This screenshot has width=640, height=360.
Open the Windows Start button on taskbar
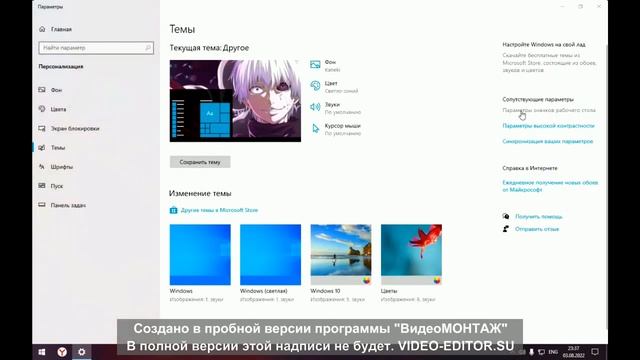click(42, 352)
